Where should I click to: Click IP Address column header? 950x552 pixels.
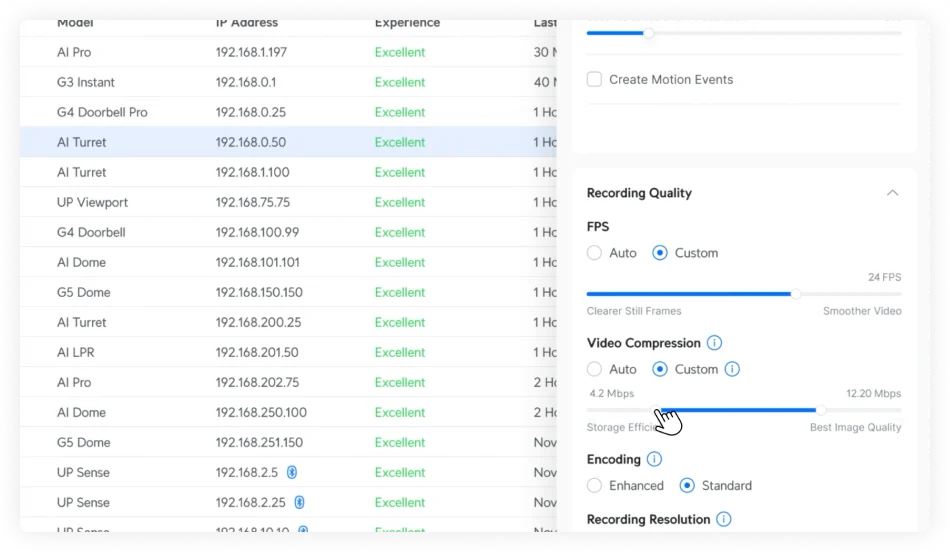pyautogui.click(x=247, y=23)
